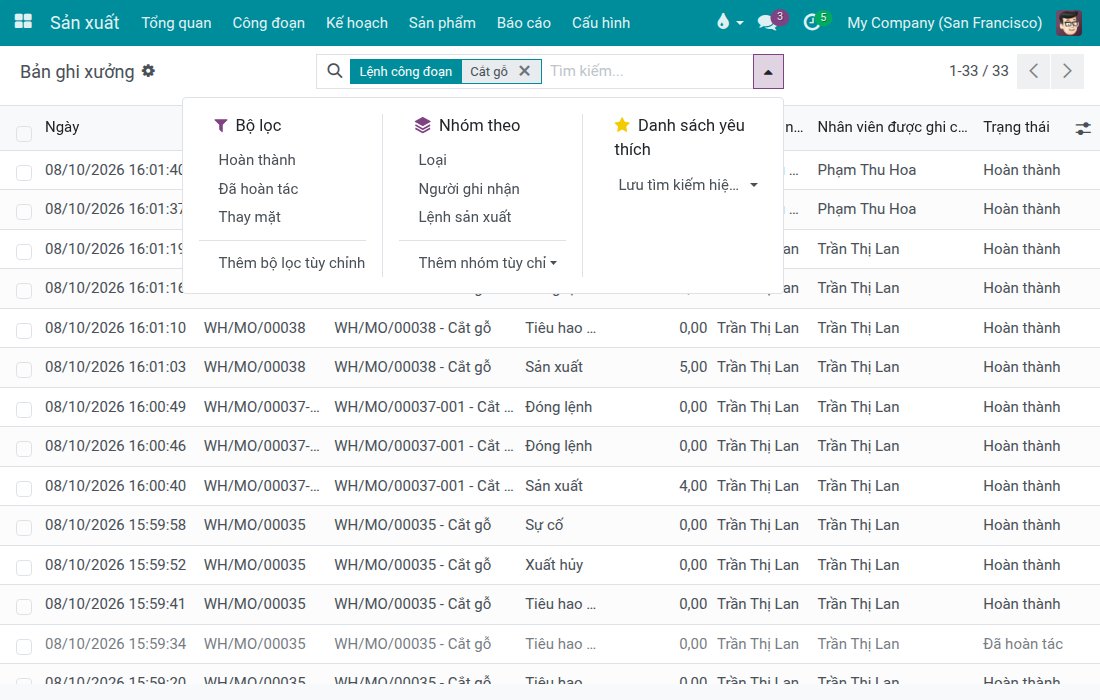Remove the Cắt gỗ filter tag

pos(524,71)
